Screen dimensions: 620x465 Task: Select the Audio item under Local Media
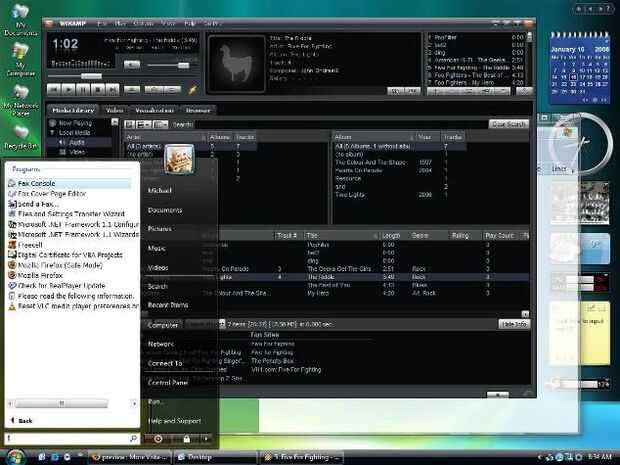pos(77,142)
